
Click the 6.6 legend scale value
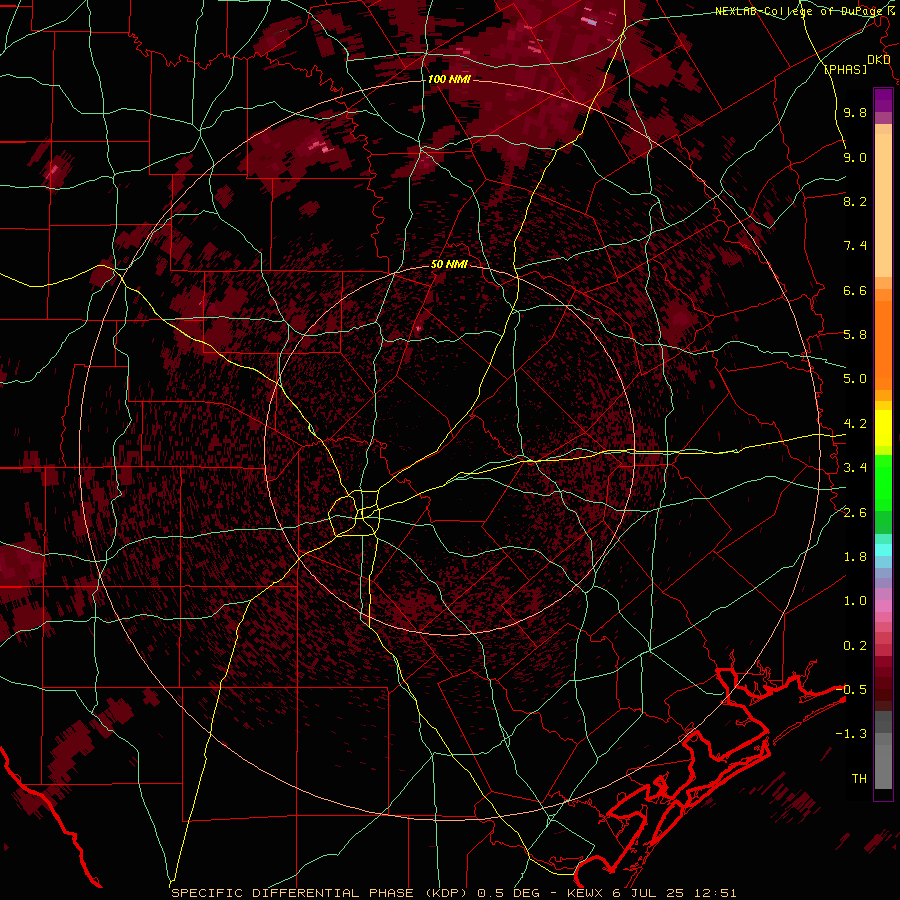tap(855, 290)
